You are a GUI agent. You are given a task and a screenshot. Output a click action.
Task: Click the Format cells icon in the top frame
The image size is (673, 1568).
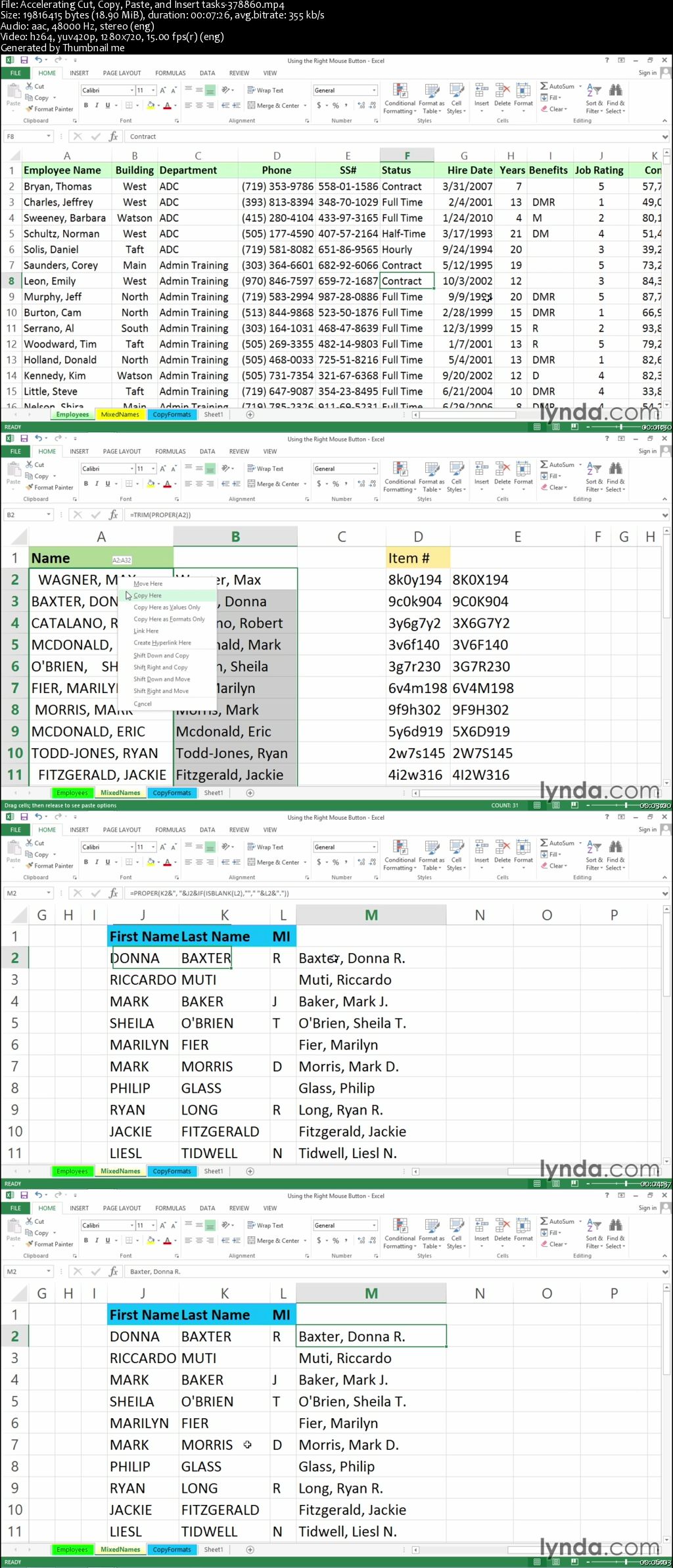pyautogui.click(x=523, y=91)
